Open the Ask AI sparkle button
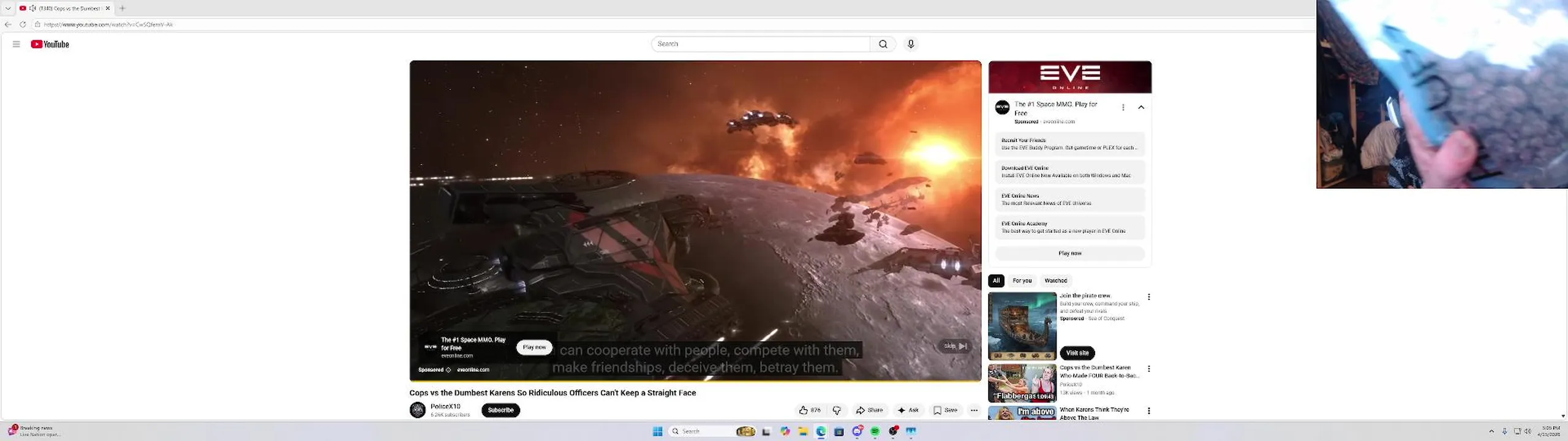 [x=908, y=410]
